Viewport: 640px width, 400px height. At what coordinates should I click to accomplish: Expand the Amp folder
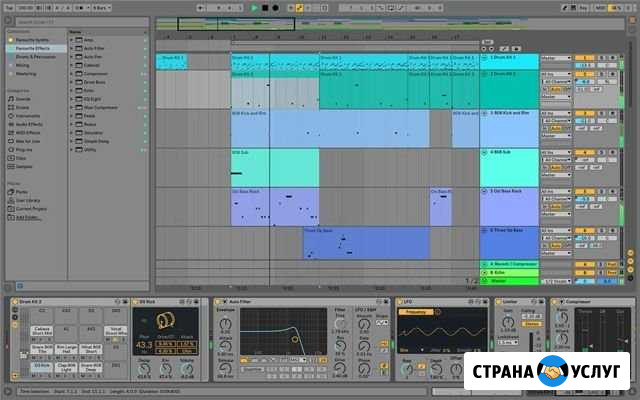(71, 40)
